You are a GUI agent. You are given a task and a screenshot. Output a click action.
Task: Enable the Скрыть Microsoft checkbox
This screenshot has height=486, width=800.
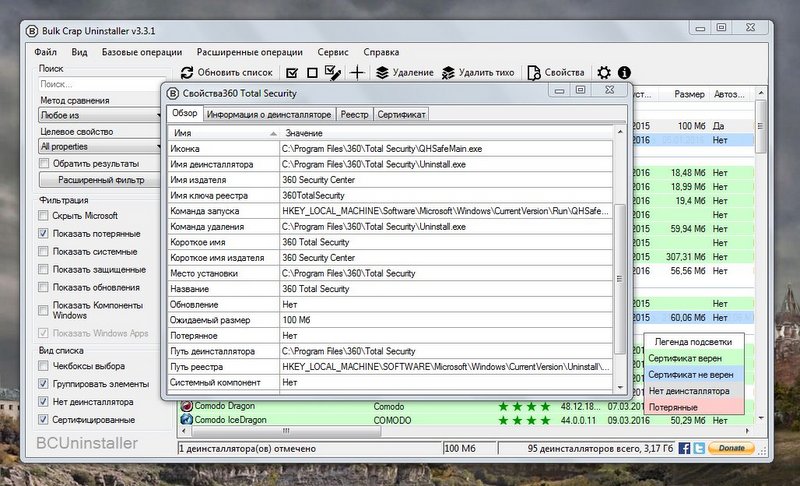43,216
